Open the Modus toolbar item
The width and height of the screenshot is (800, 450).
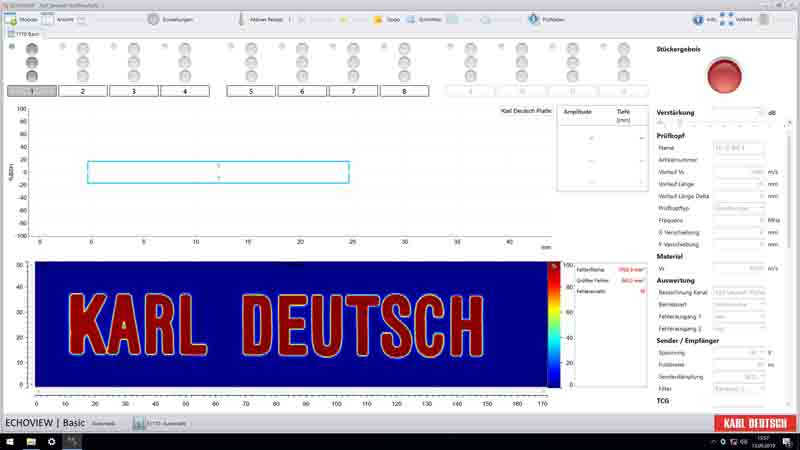pyautogui.click(x=21, y=20)
